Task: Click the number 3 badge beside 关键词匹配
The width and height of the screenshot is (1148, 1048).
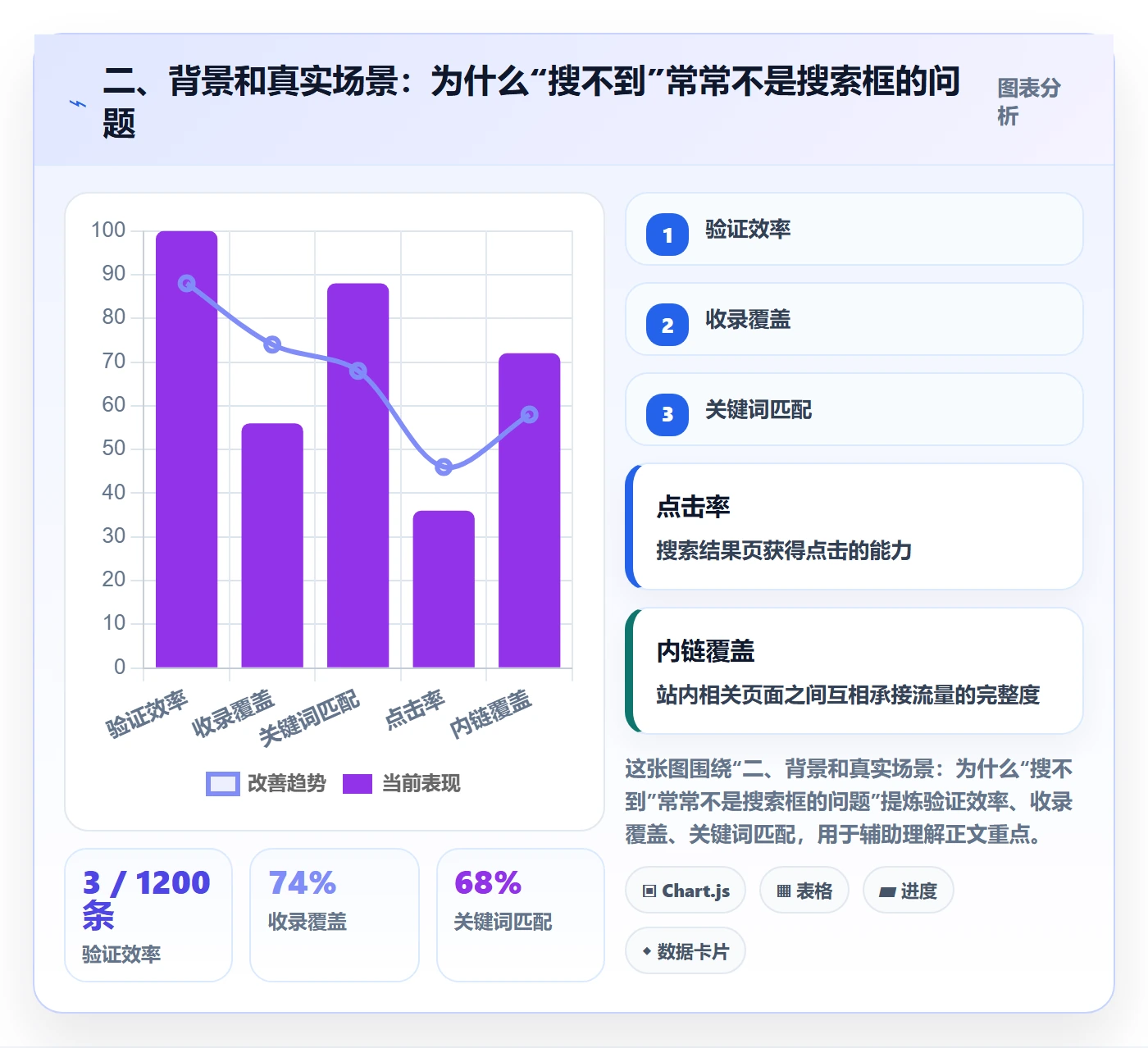Action: [667, 415]
